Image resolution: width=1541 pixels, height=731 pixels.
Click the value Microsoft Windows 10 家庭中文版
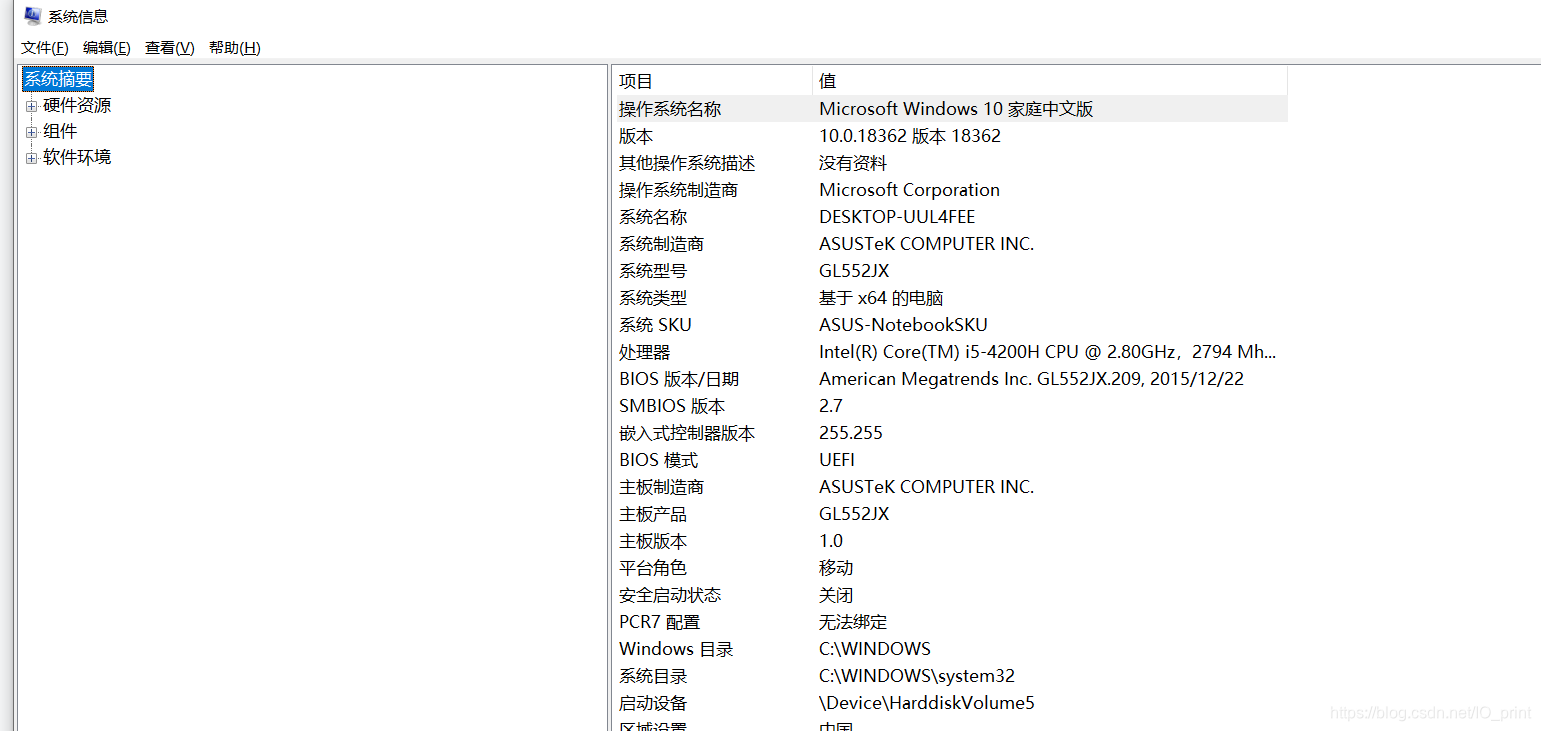coord(956,109)
